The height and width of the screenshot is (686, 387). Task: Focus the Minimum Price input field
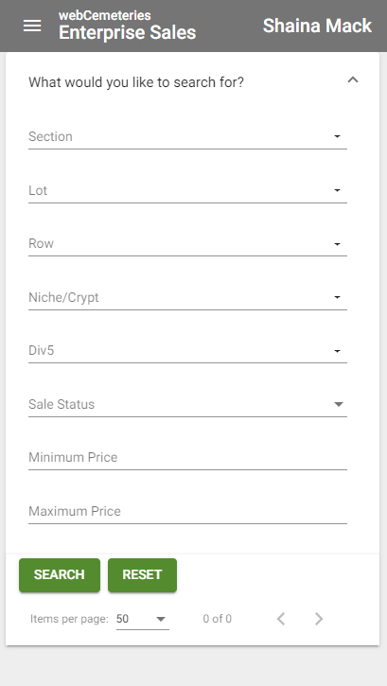pyautogui.click(x=188, y=458)
